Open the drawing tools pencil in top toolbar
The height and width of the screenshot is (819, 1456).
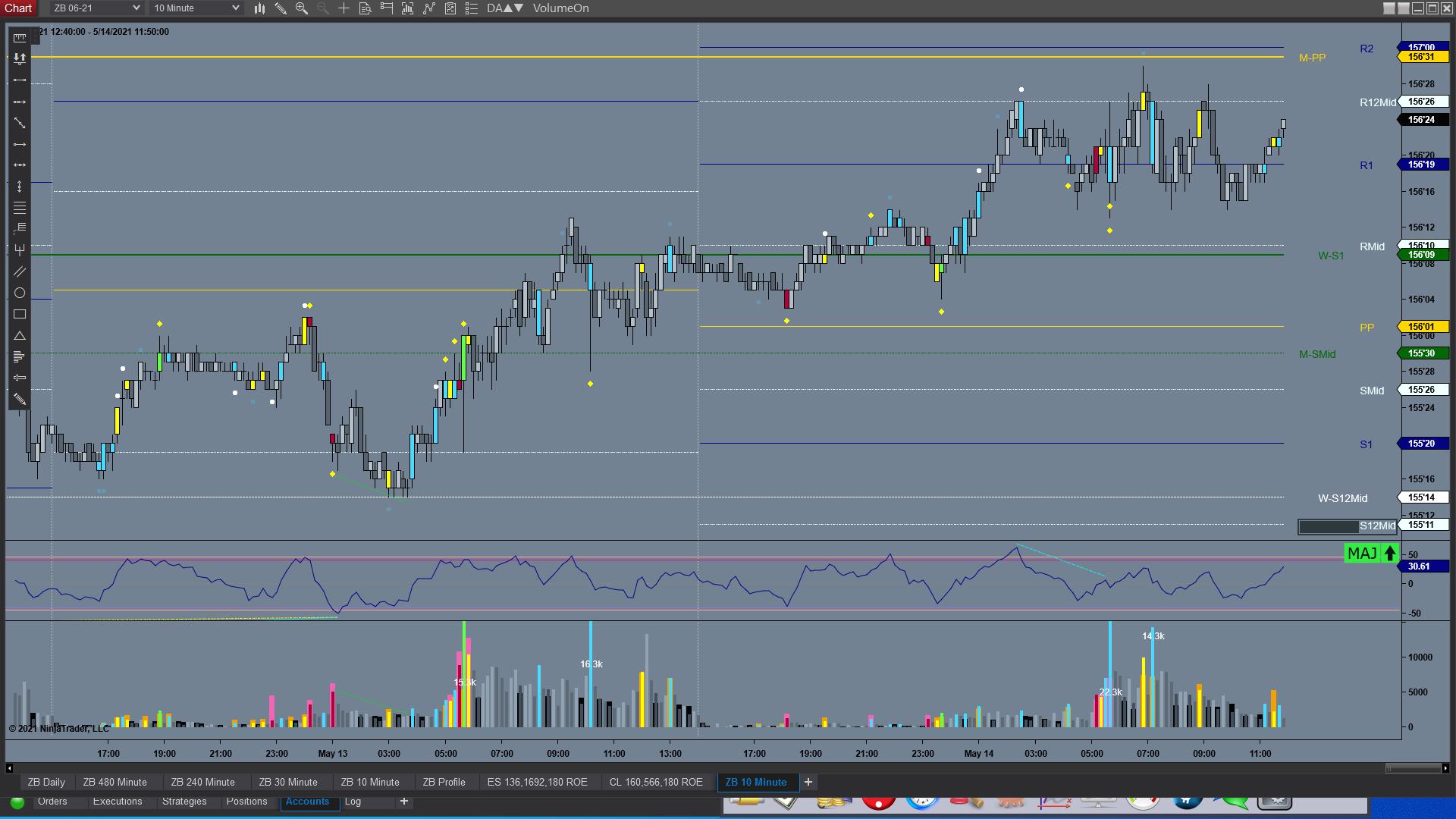(281, 8)
